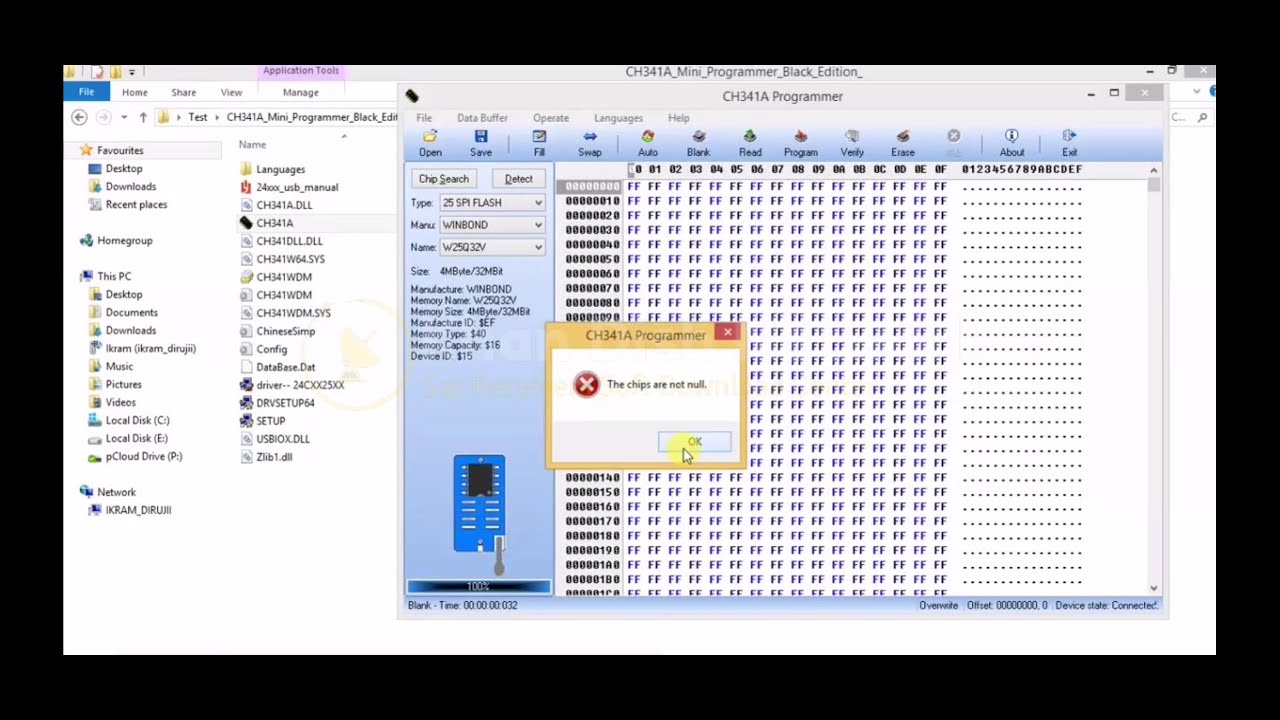
Task: Click the Homegroup icon in the sidebar
Action: pos(87,241)
